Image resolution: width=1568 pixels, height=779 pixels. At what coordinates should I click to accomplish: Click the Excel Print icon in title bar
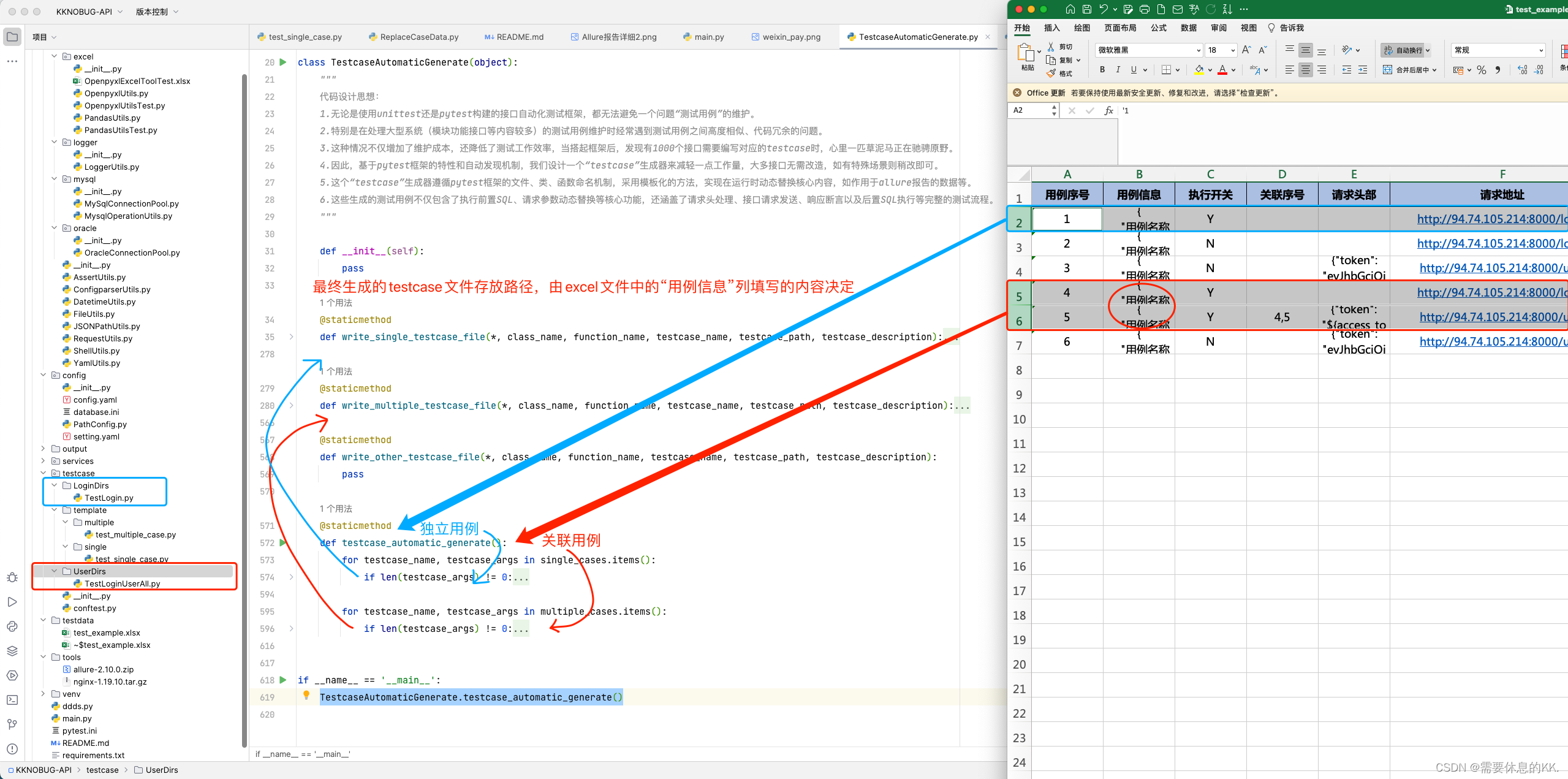[x=1145, y=9]
